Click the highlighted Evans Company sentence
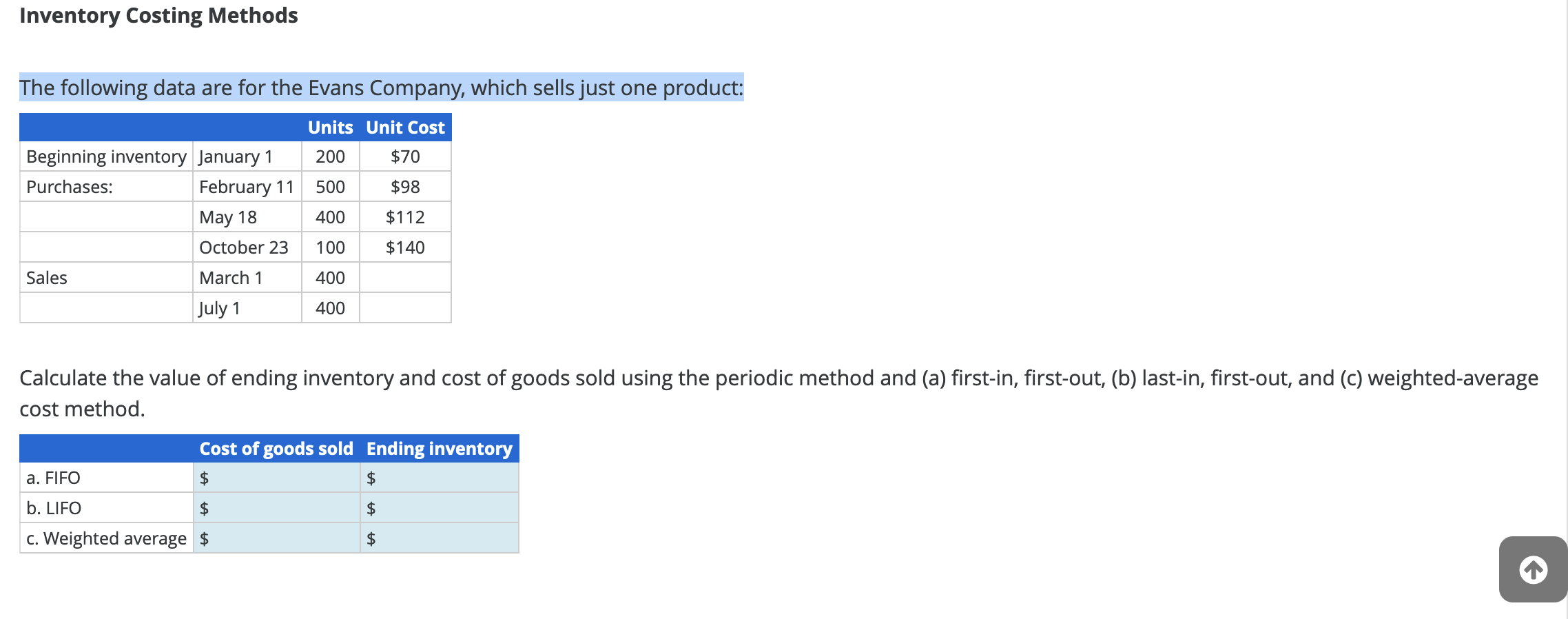 (x=381, y=88)
